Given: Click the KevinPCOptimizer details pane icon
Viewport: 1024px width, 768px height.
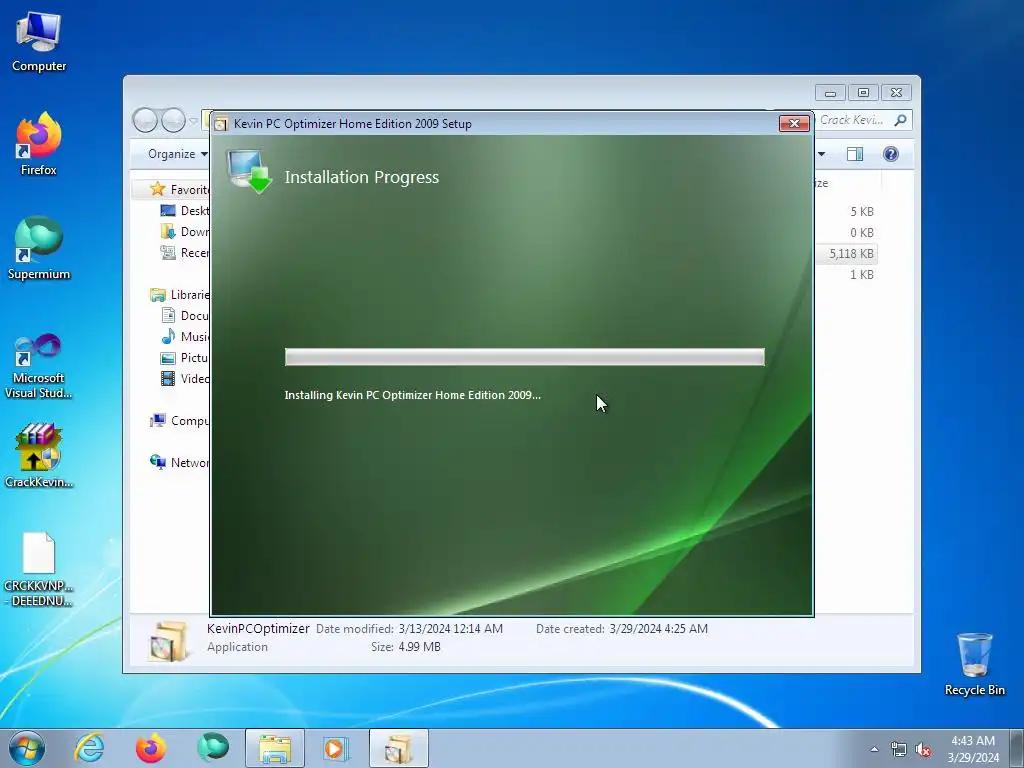Looking at the screenshot, I should pos(167,641).
